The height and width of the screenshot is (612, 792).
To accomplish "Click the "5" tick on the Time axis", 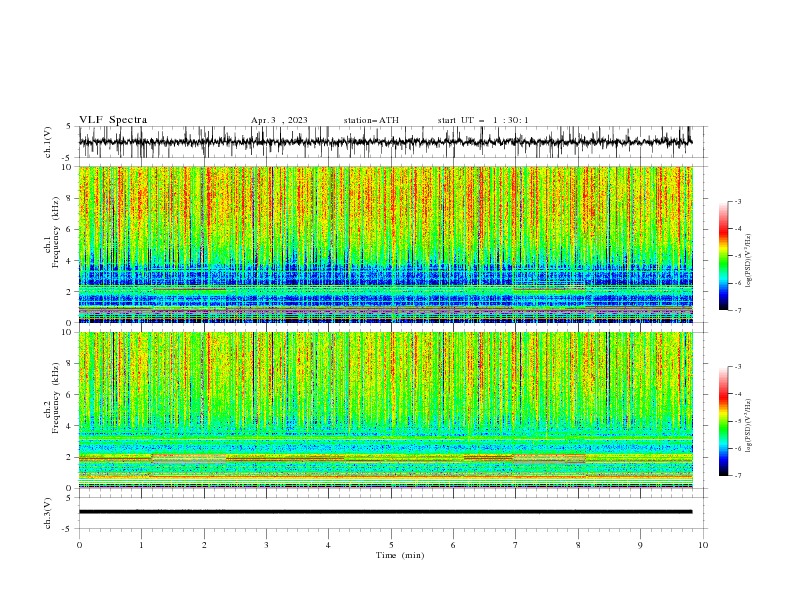I will [x=391, y=545].
